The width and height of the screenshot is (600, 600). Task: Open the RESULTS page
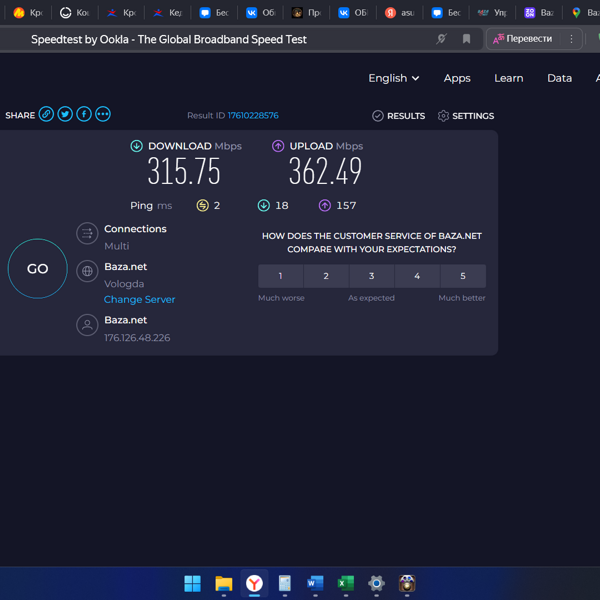pos(398,116)
